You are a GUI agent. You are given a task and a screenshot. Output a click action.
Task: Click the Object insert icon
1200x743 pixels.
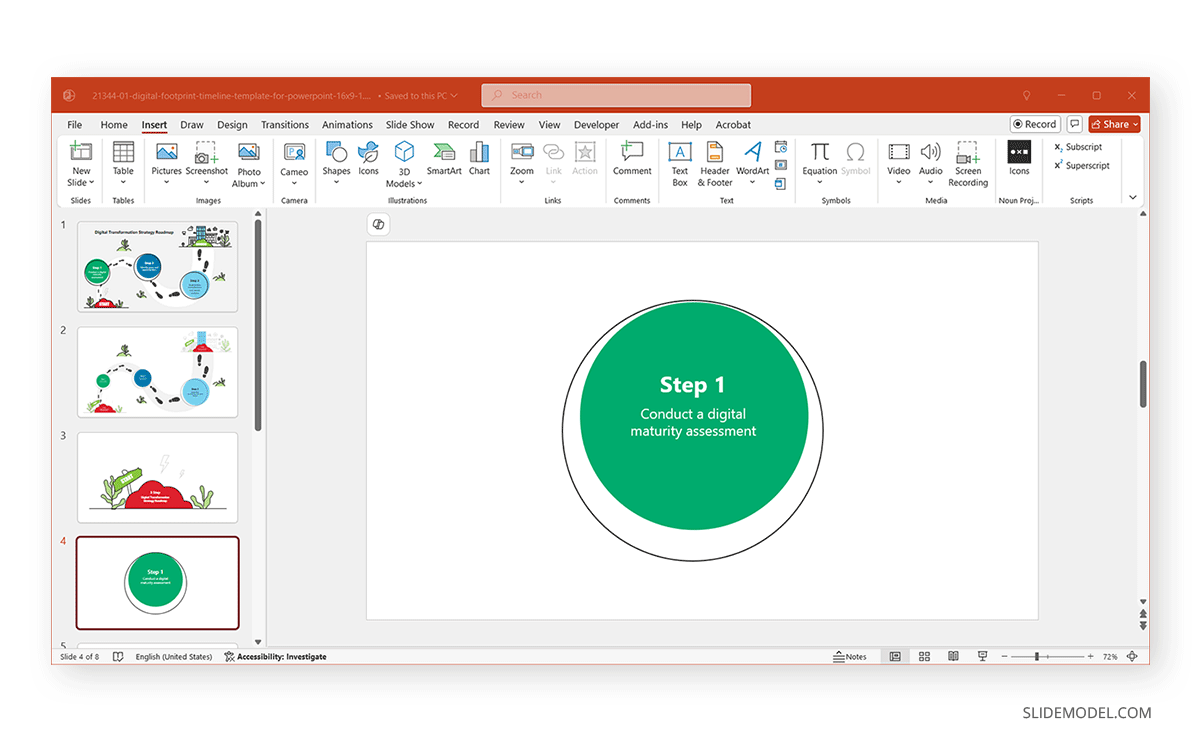(x=781, y=183)
